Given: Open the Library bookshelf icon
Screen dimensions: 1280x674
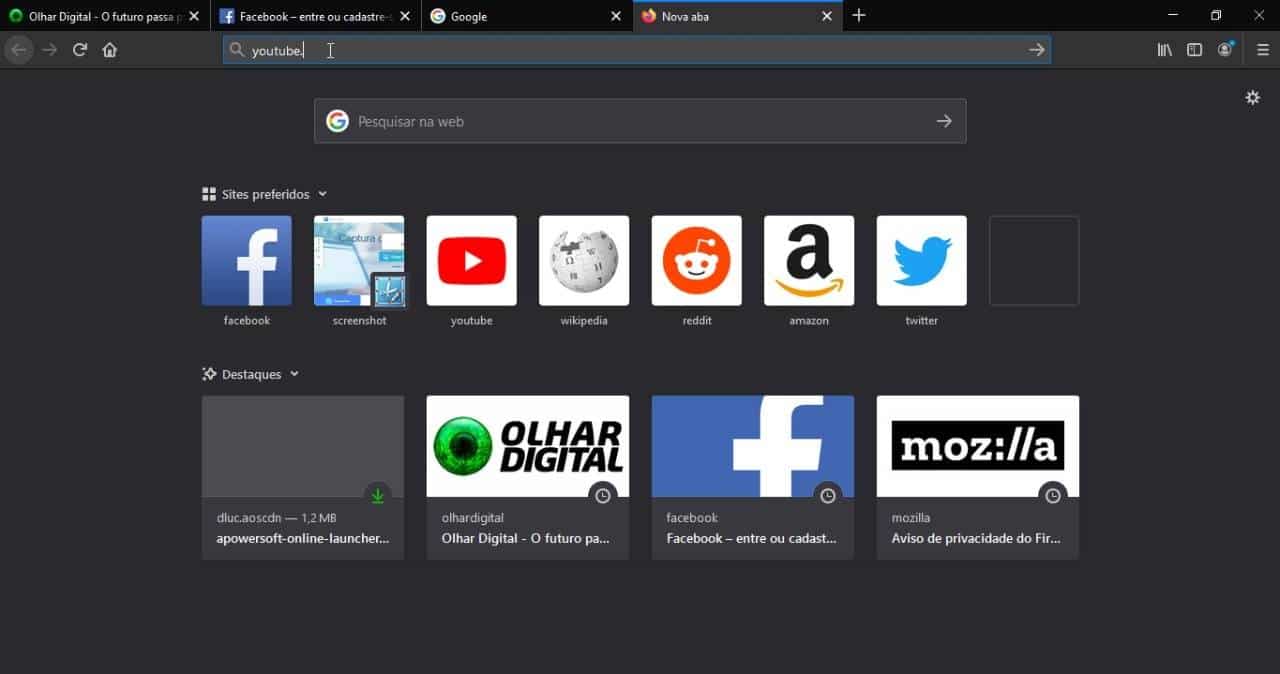Looking at the screenshot, I should [x=1165, y=50].
